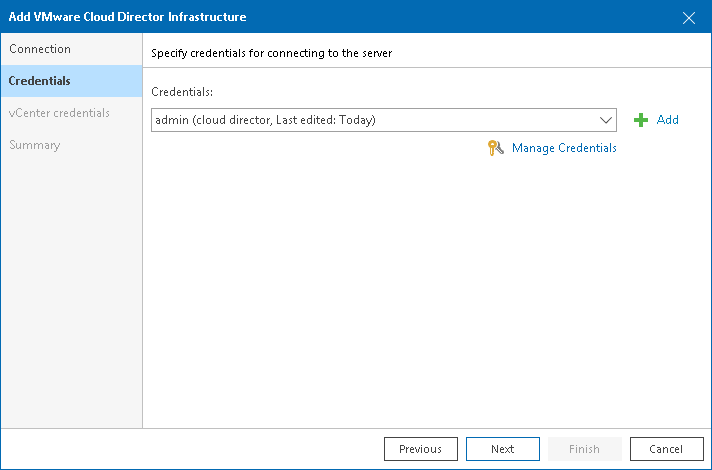This screenshot has width=712, height=470.
Task: Click the green plus Add icon
Action: point(641,120)
